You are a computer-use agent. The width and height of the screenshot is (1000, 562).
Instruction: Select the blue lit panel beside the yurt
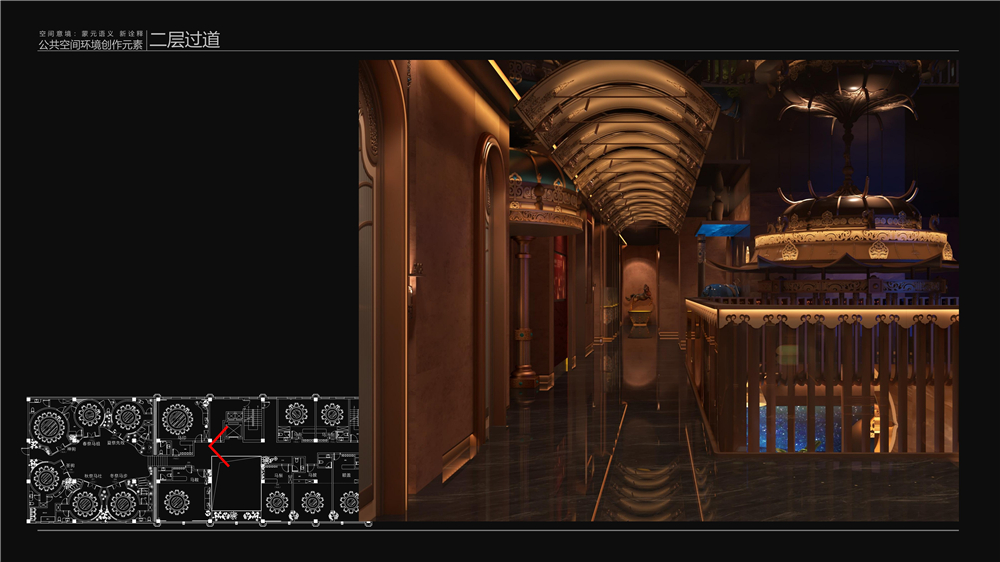click(x=722, y=230)
